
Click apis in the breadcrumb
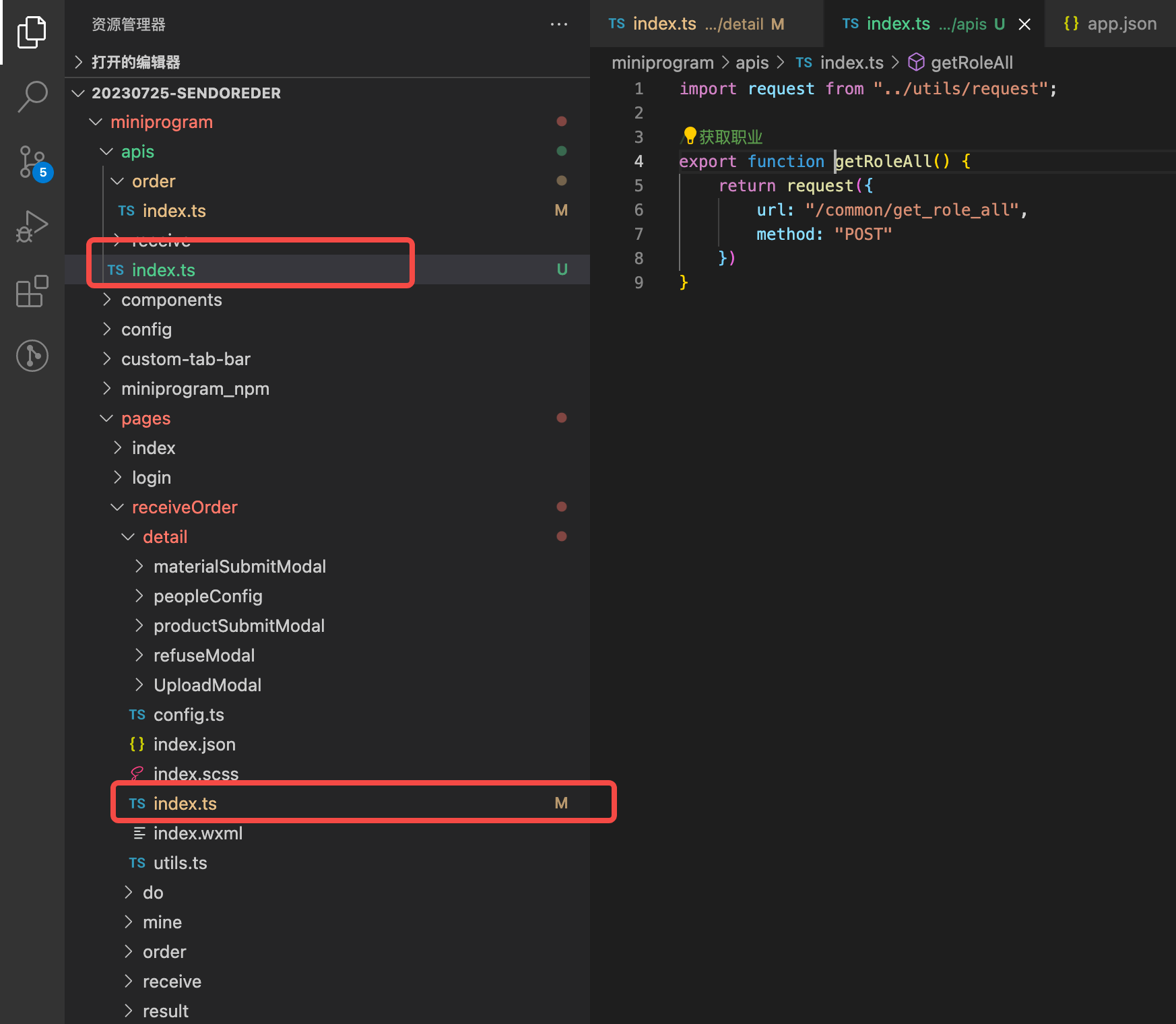tap(752, 63)
